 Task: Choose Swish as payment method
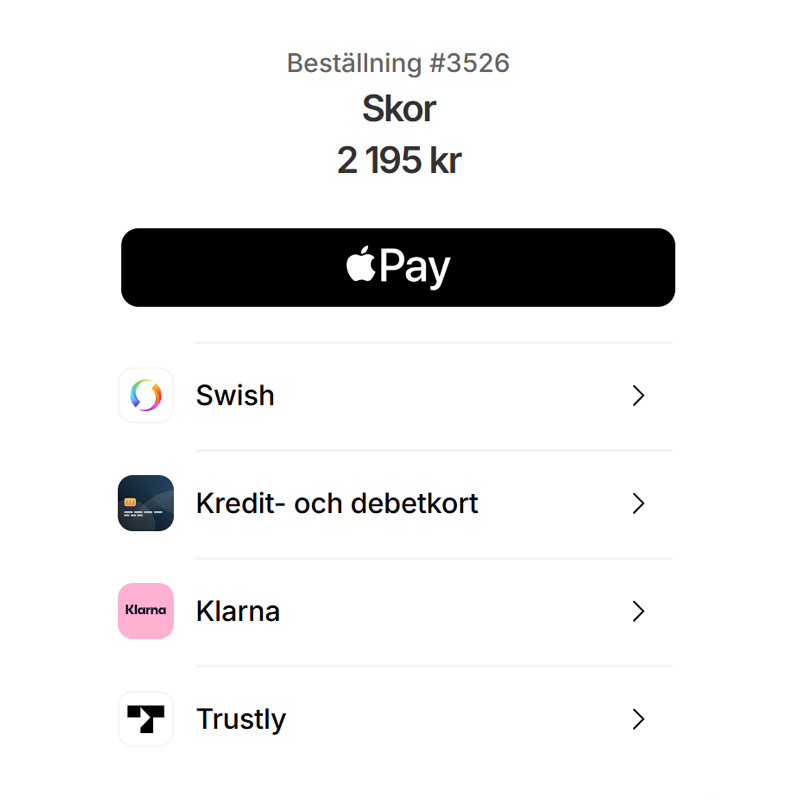[235, 396]
